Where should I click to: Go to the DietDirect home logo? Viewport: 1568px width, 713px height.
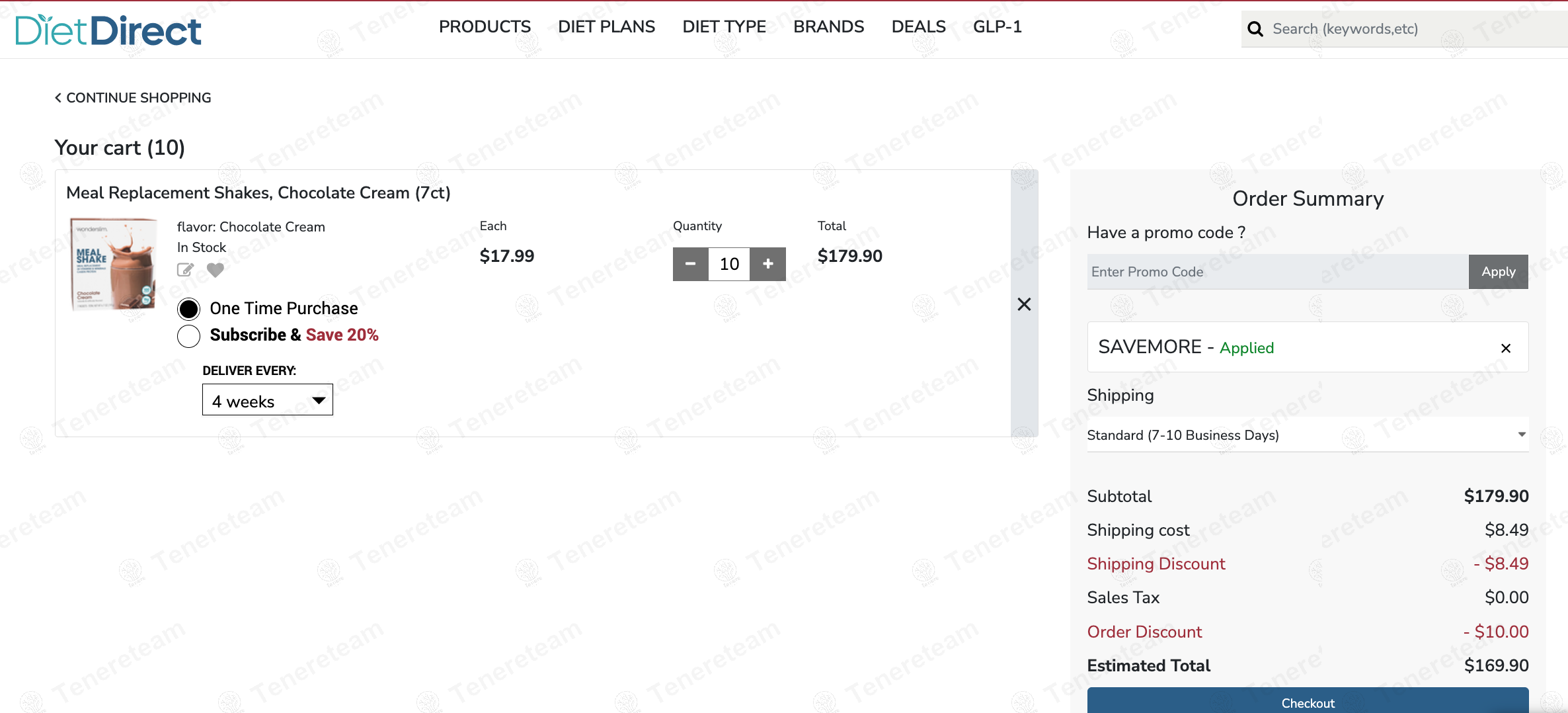[108, 30]
